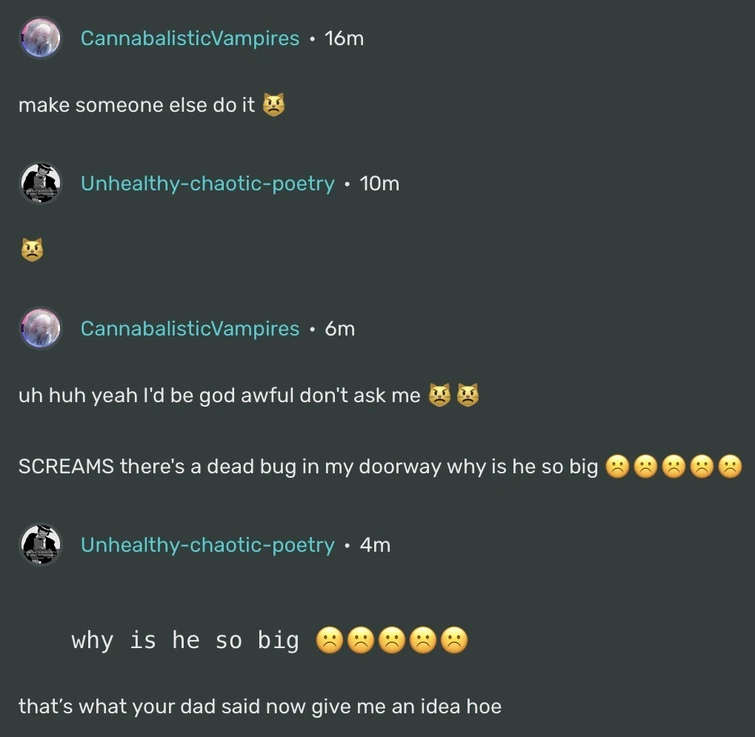Visit Unhealthy-chaotic-poetry username on 4m comment

click(208, 545)
